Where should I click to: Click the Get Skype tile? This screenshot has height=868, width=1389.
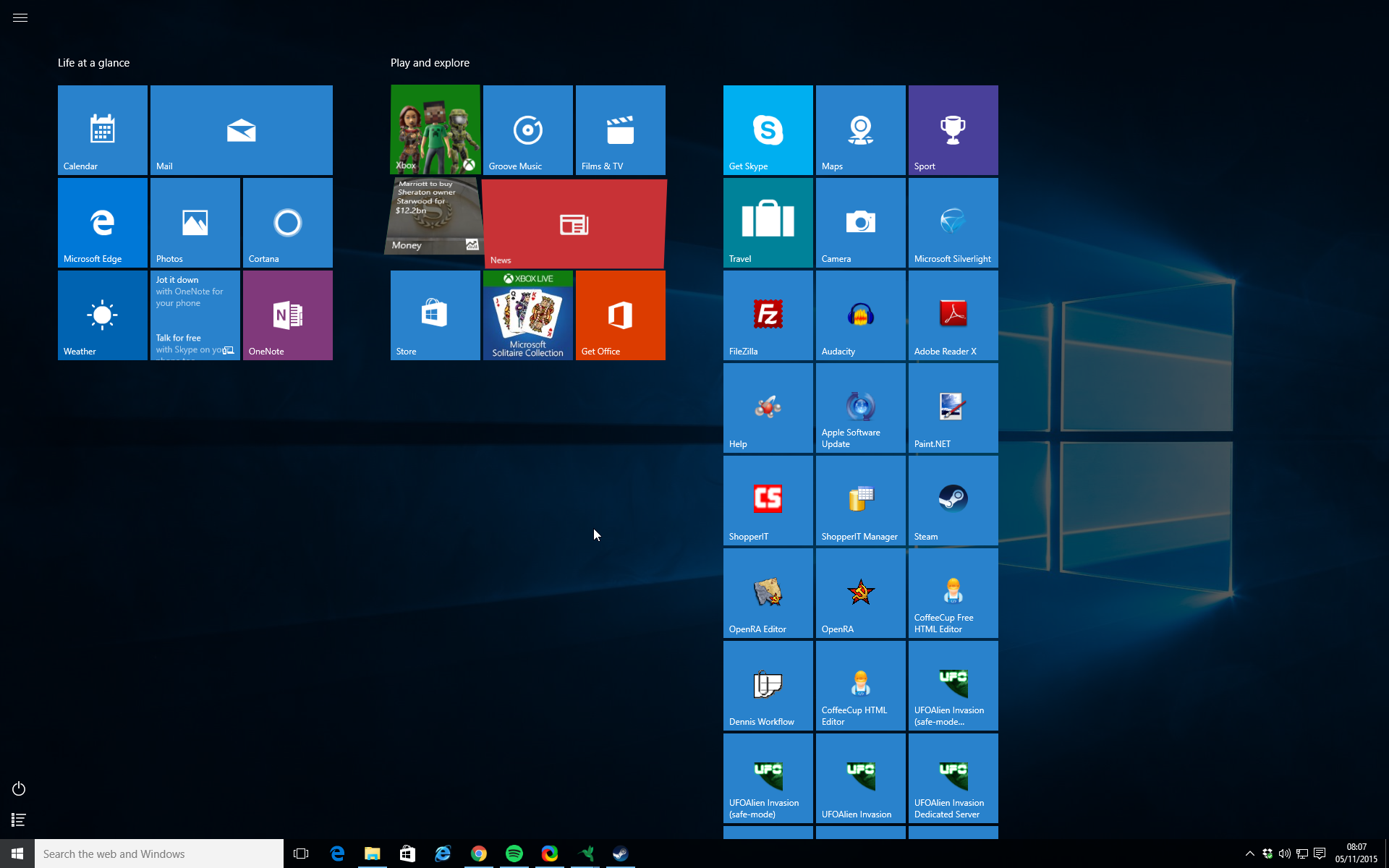tap(768, 130)
